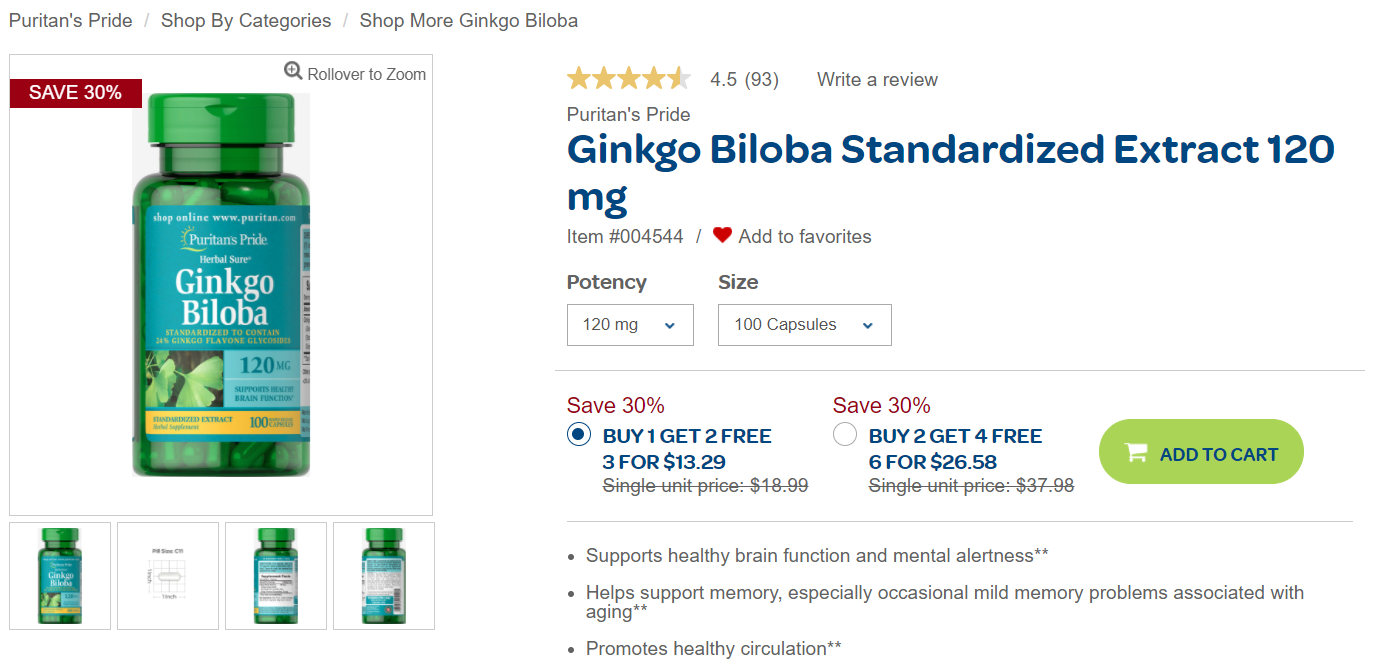Select the fourth bottle back thumbnail
This screenshot has width=1386, height=668.
point(384,576)
